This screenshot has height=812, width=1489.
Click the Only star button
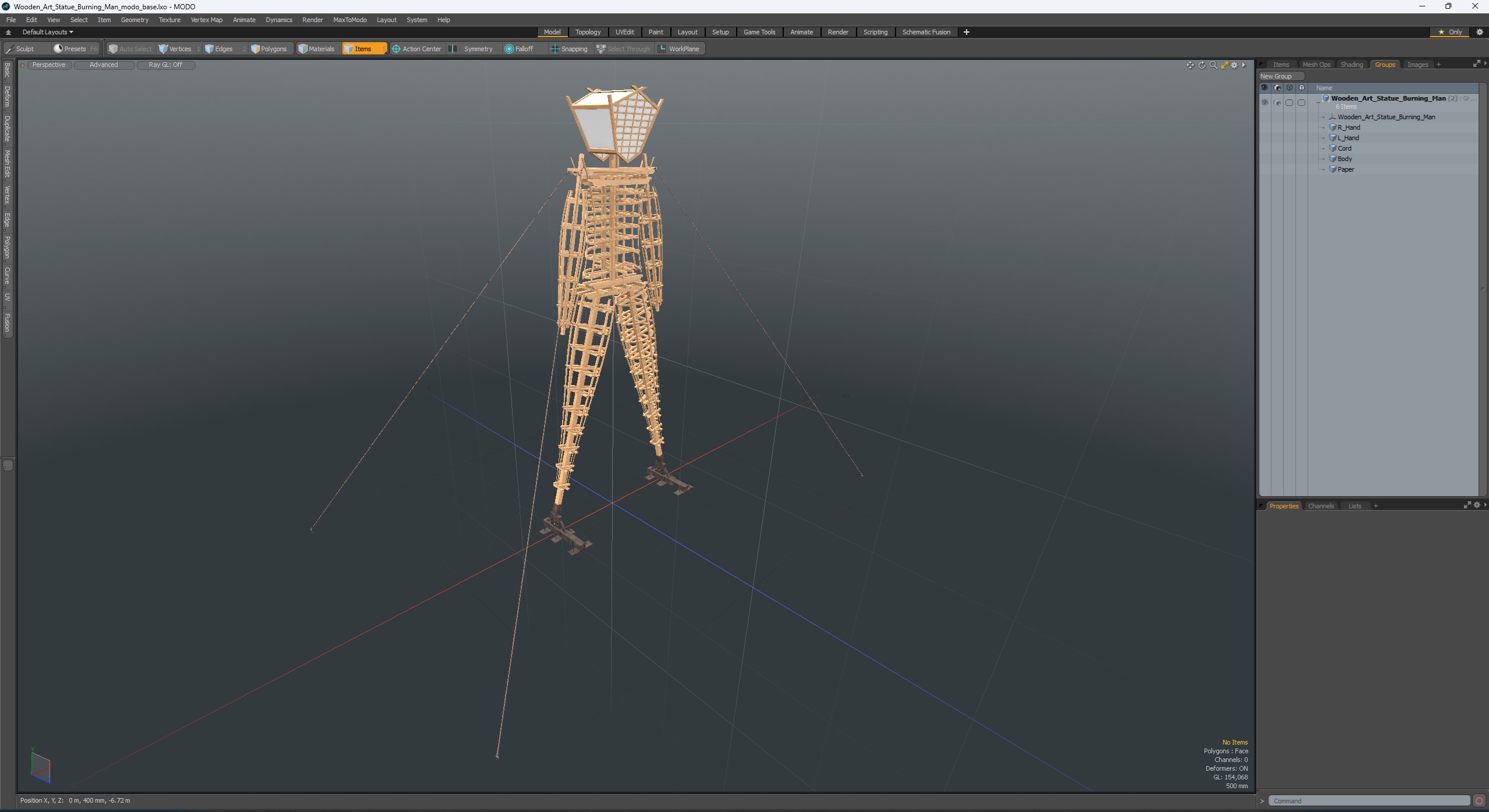(x=1449, y=32)
